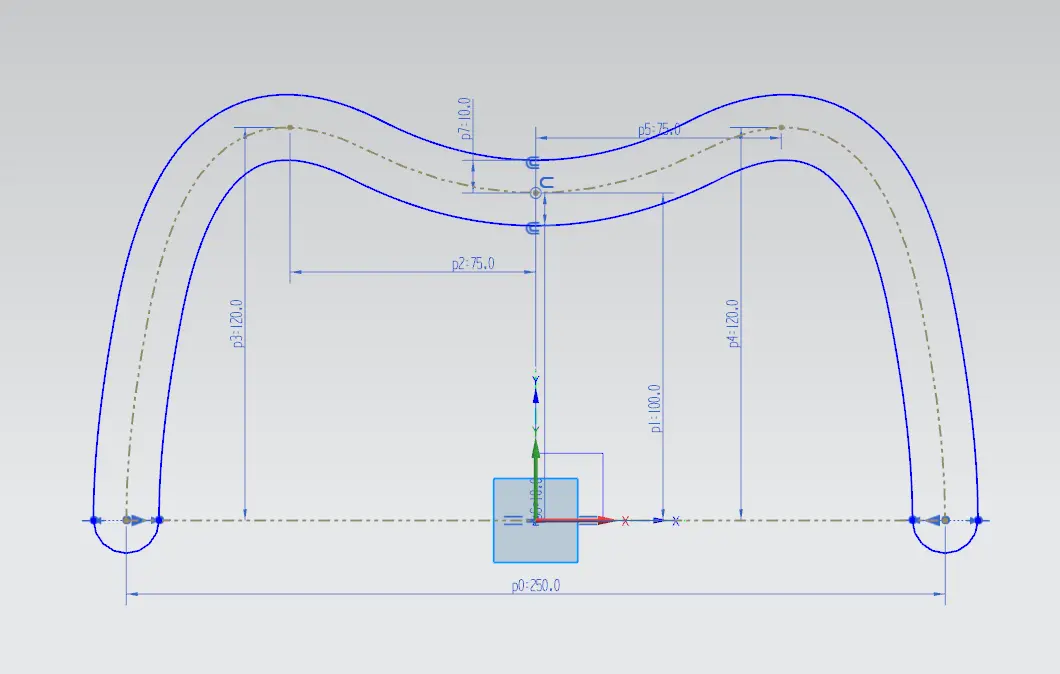Select the blue Y axis arrow above origin
1060x674 pixels.
pyautogui.click(x=535, y=396)
